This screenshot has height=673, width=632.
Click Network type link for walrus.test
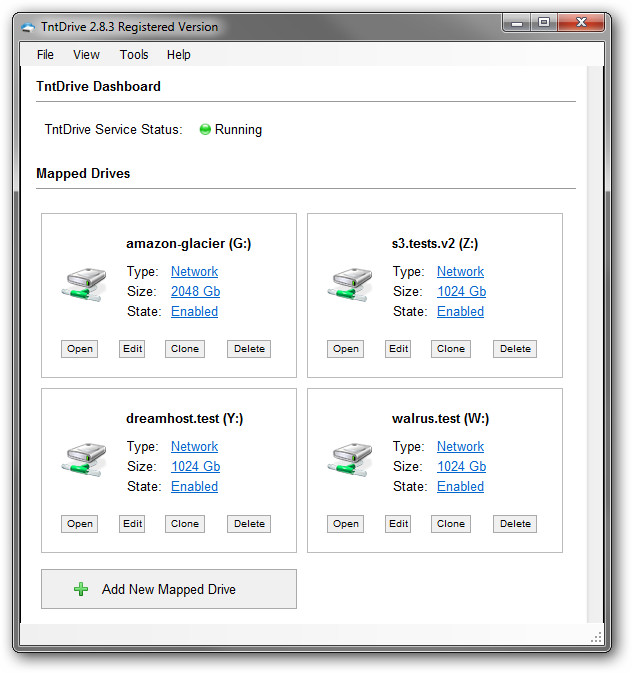pyautogui.click(x=460, y=446)
